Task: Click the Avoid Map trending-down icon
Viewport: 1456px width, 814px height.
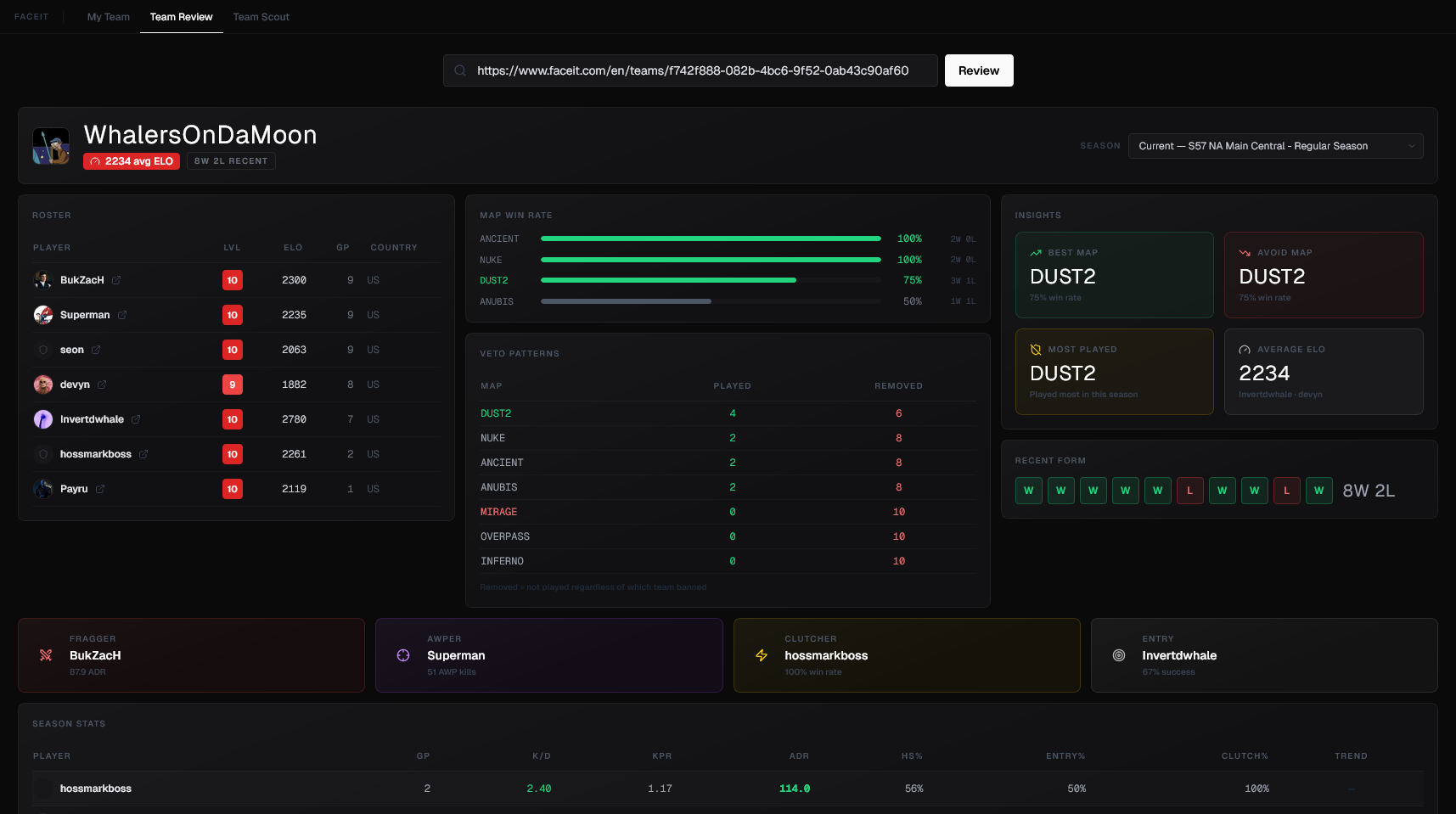Action: (1245, 253)
